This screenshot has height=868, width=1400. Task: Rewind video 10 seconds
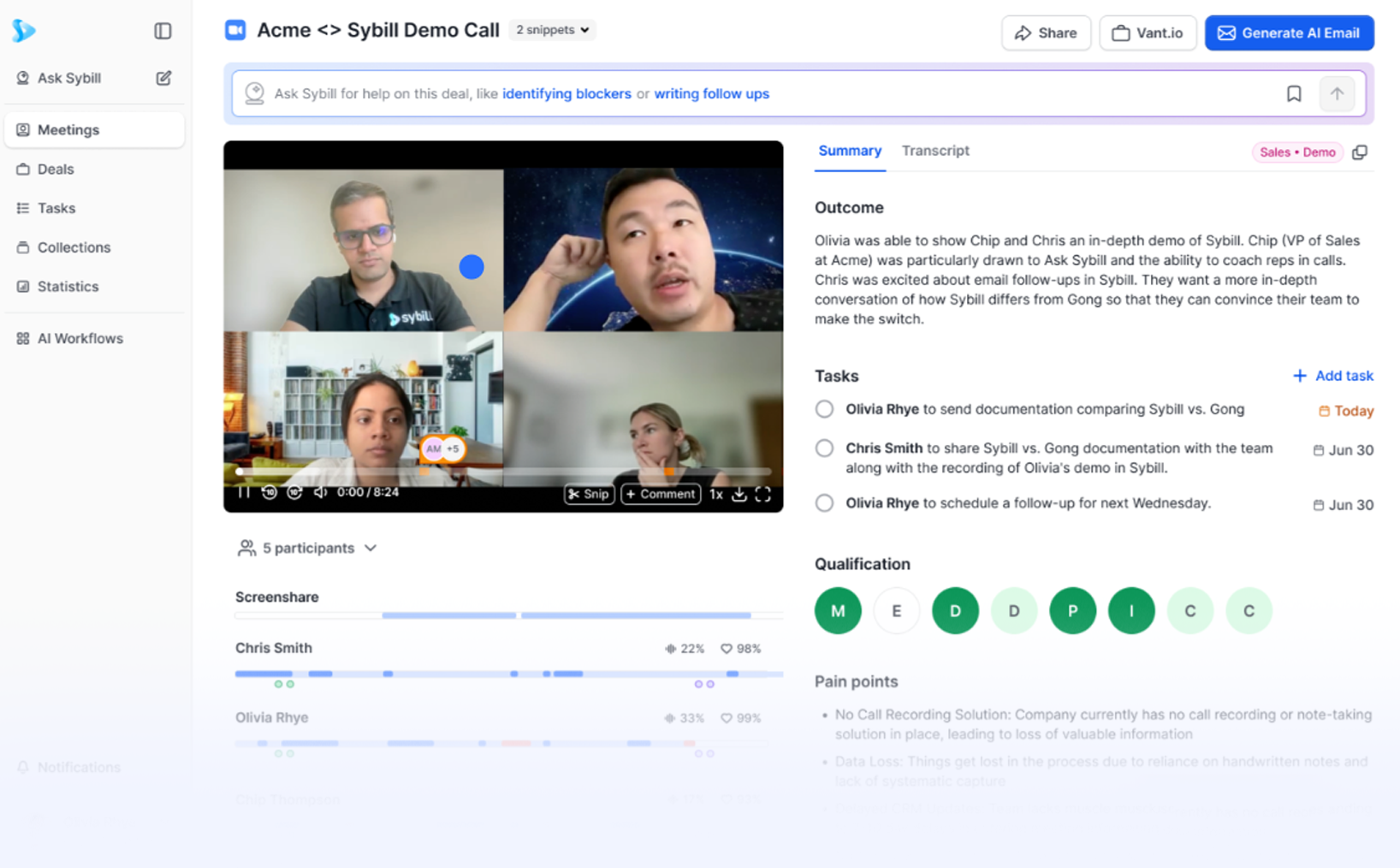(269, 493)
